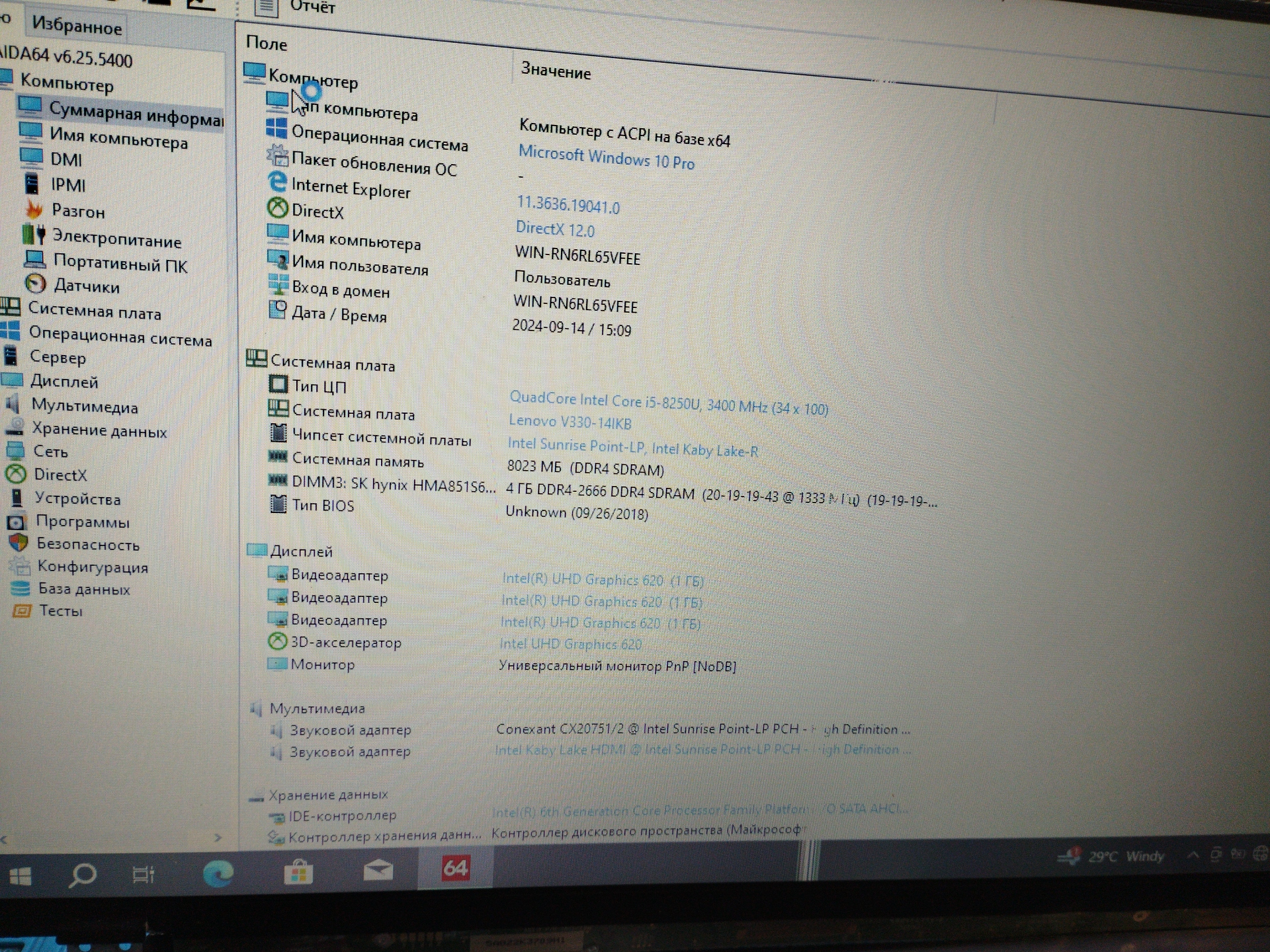Launch Microsoft Edge from taskbar
This screenshot has width=1270, height=952.
point(218,873)
